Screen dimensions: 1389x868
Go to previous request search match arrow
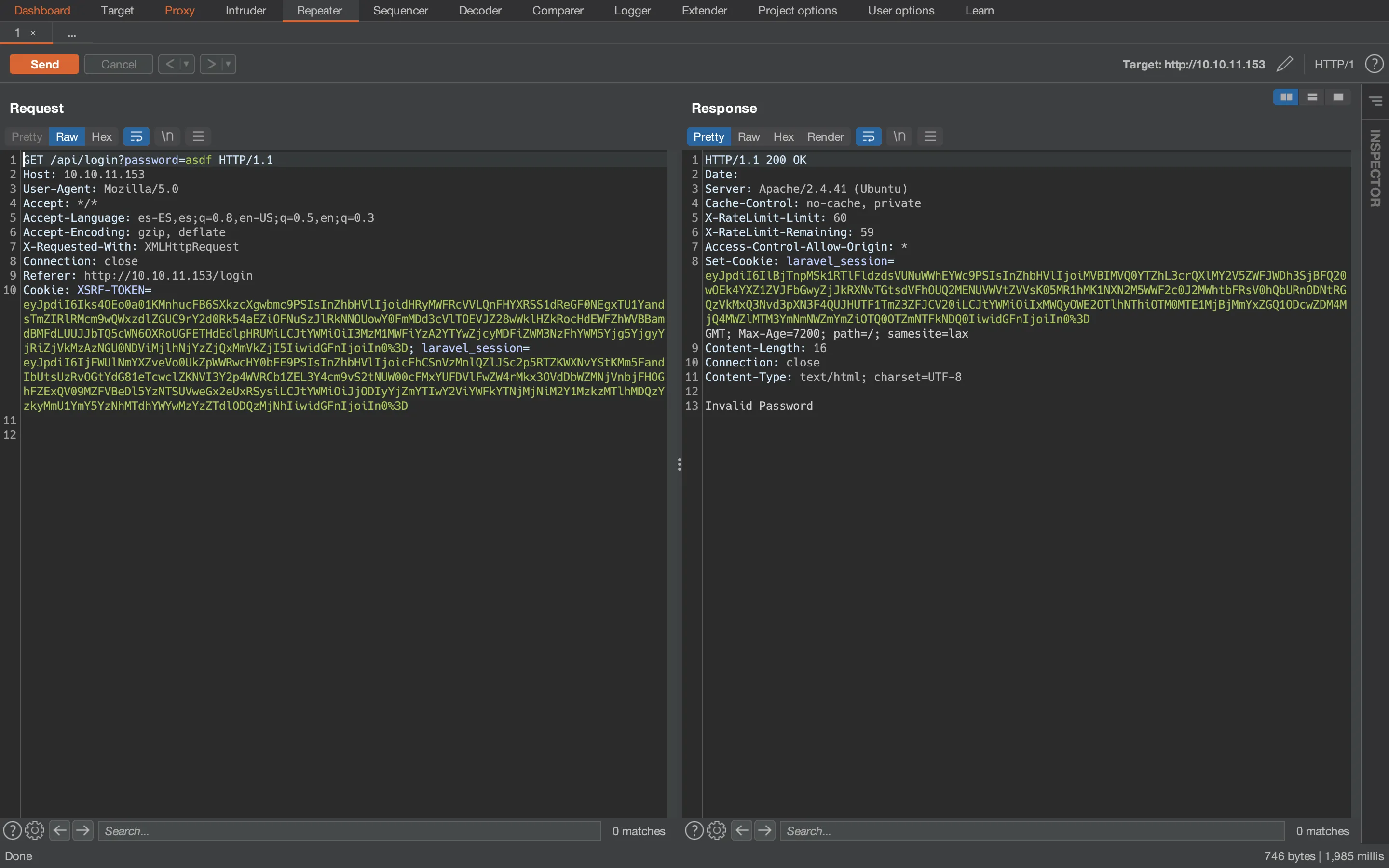pyautogui.click(x=60, y=830)
